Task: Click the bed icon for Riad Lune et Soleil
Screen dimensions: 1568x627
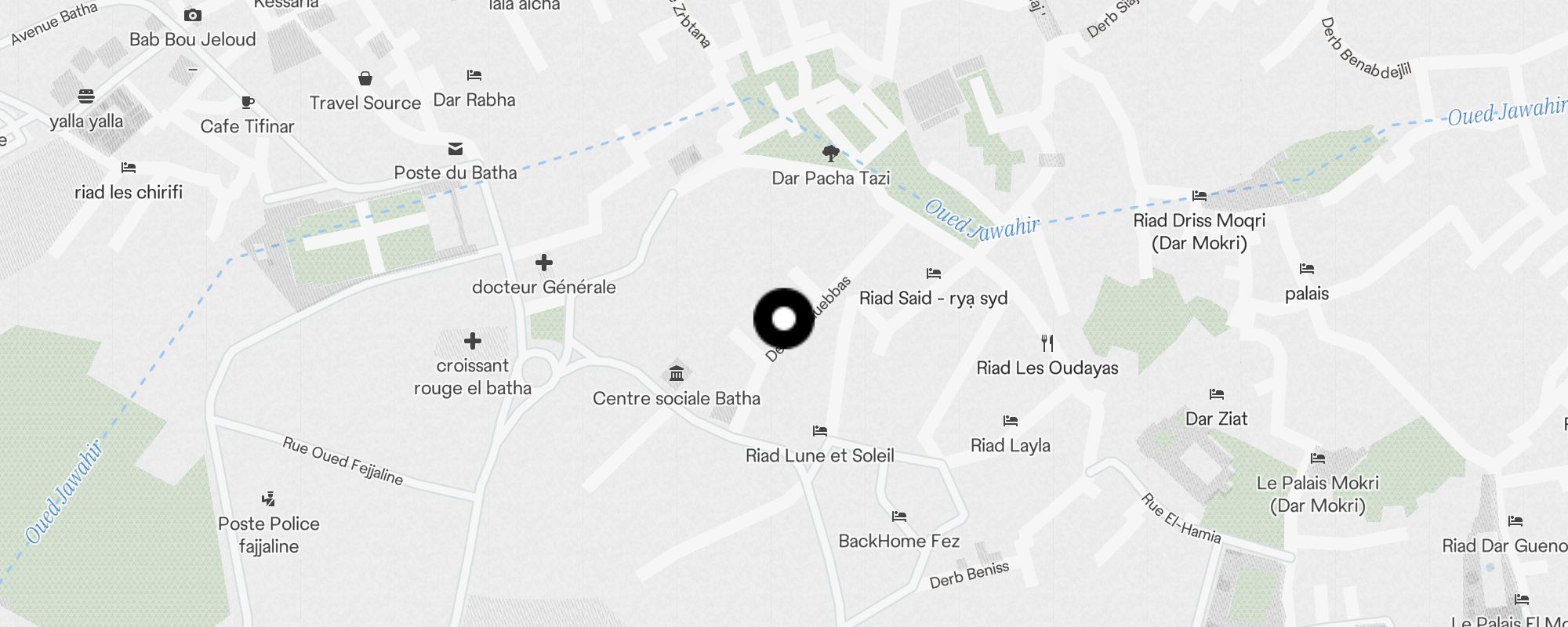Action: coord(820,430)
